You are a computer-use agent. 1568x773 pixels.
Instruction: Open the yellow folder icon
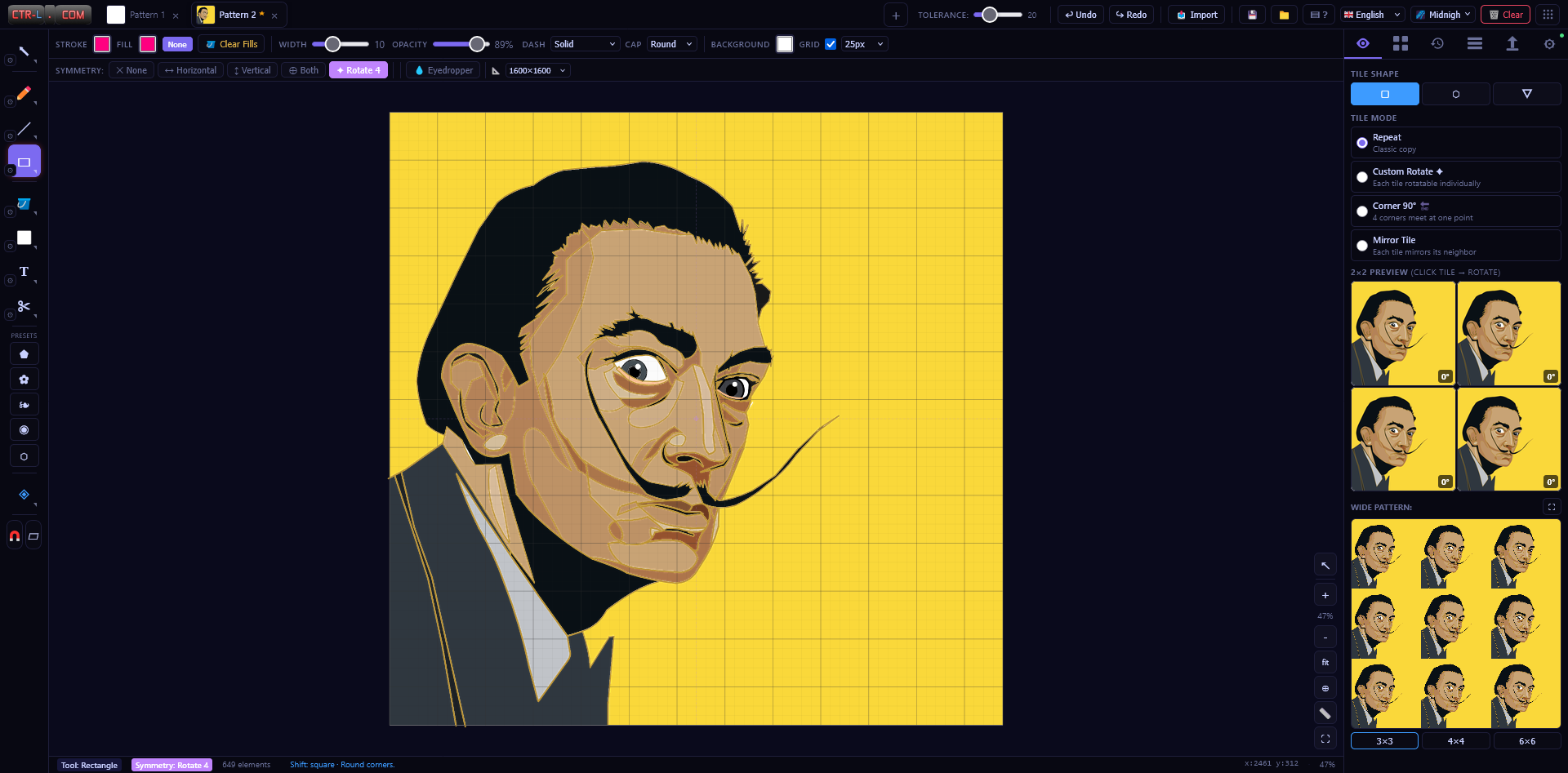1284,15
